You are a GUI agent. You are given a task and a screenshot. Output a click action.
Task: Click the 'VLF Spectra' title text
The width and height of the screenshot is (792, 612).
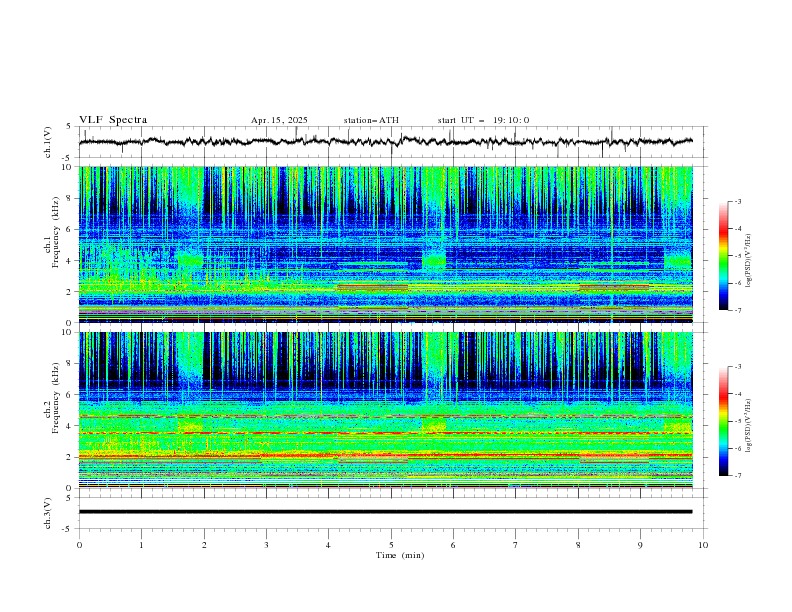(113, 120)
